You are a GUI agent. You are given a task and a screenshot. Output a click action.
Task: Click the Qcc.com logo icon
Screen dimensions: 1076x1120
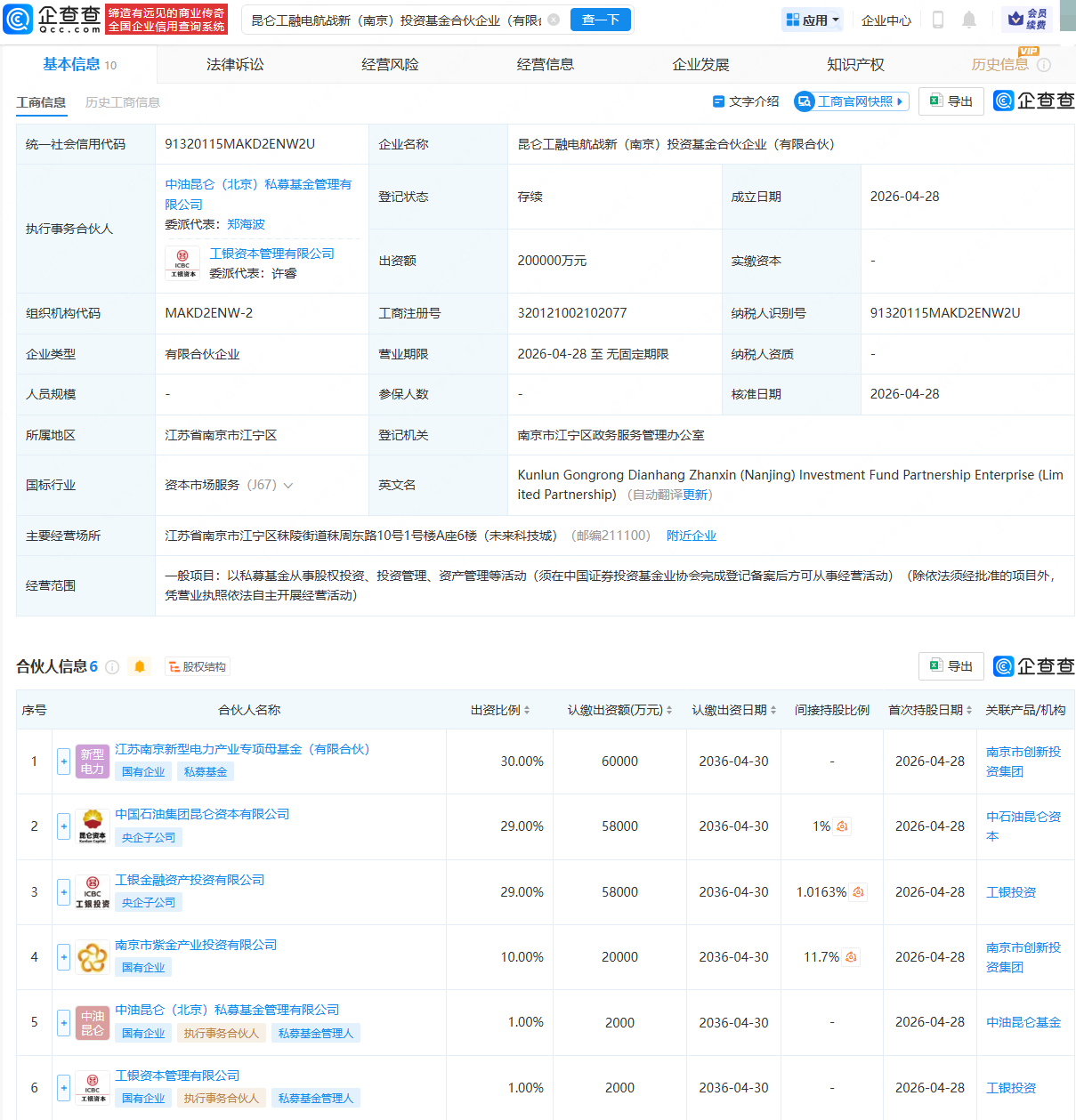(18, 19)
